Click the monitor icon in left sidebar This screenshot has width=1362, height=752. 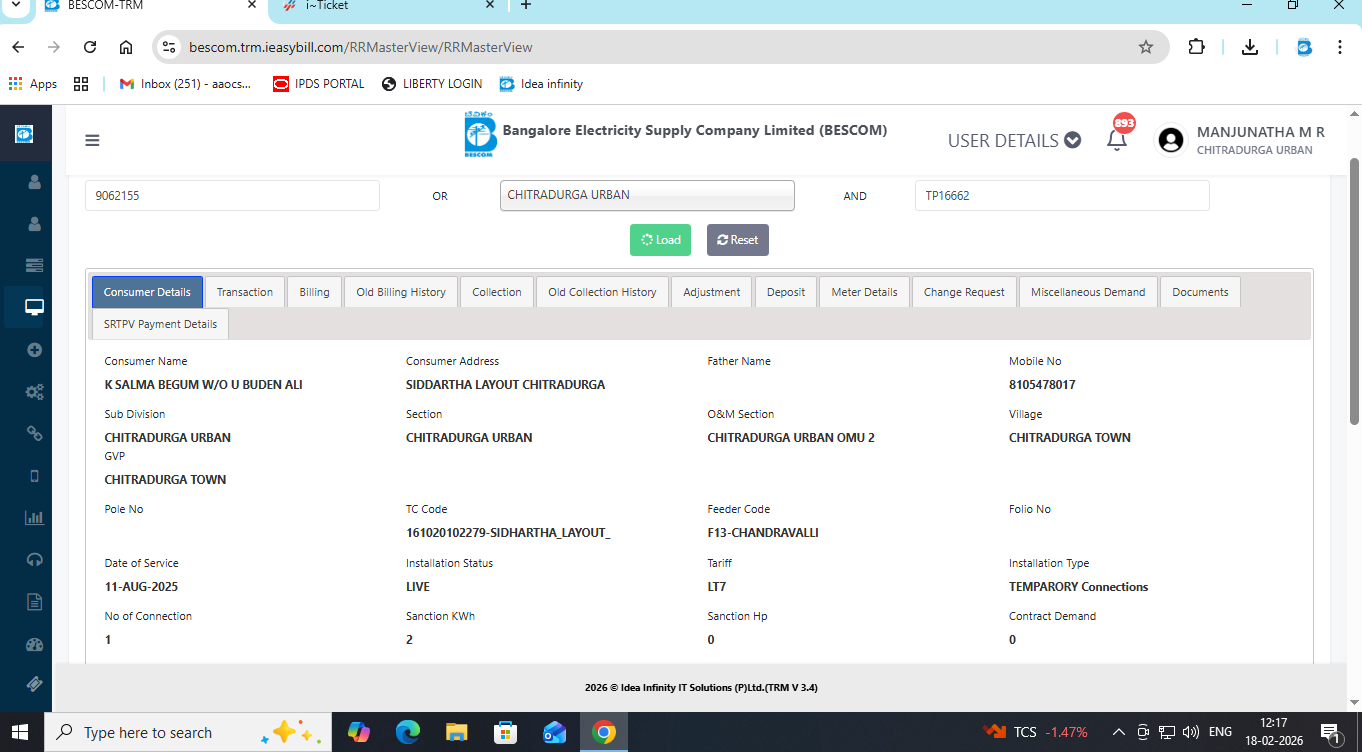point(34,307)
